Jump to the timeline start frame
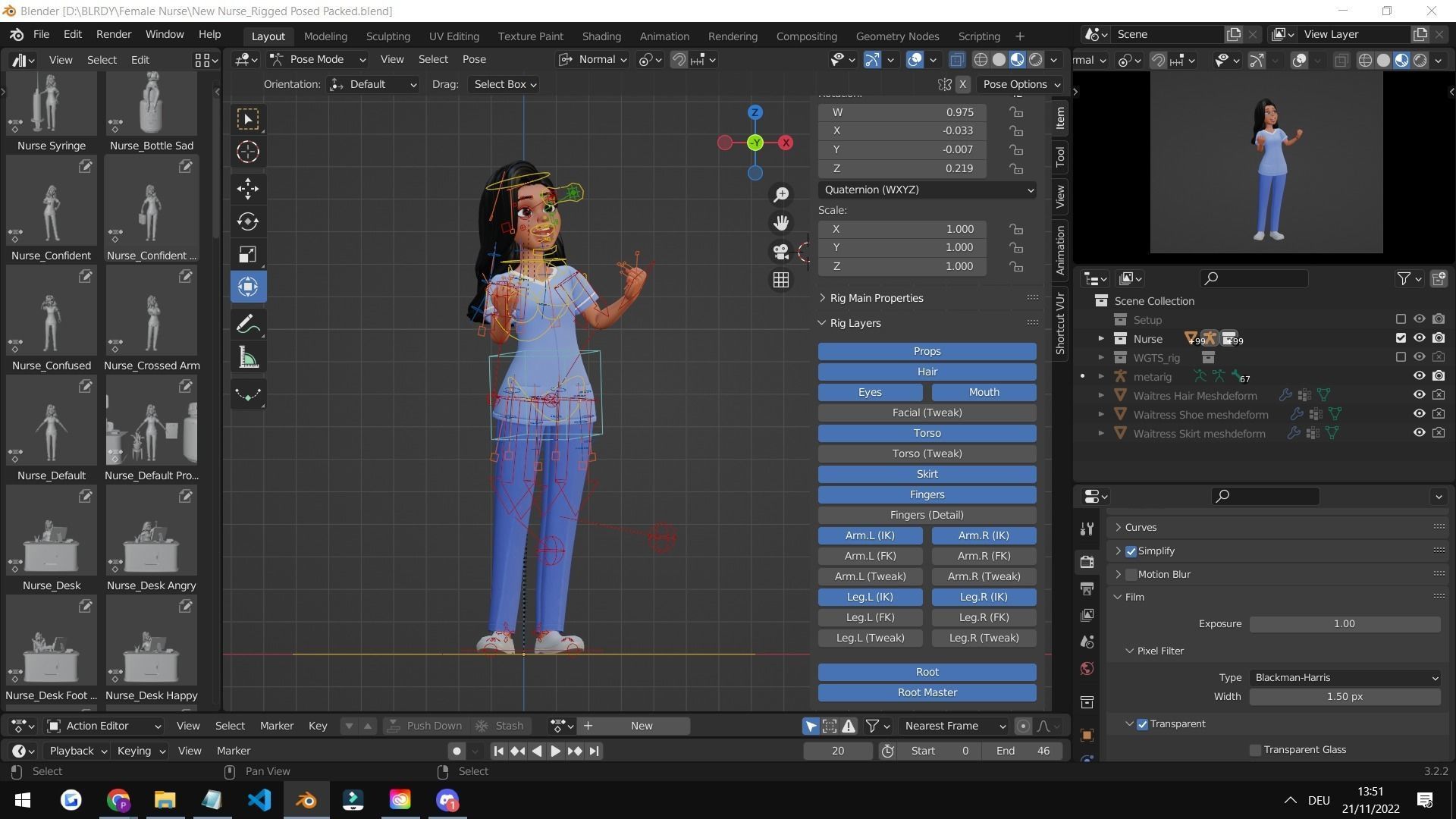This screenshot has height=819, width=1456. click(x=498, y=751)
